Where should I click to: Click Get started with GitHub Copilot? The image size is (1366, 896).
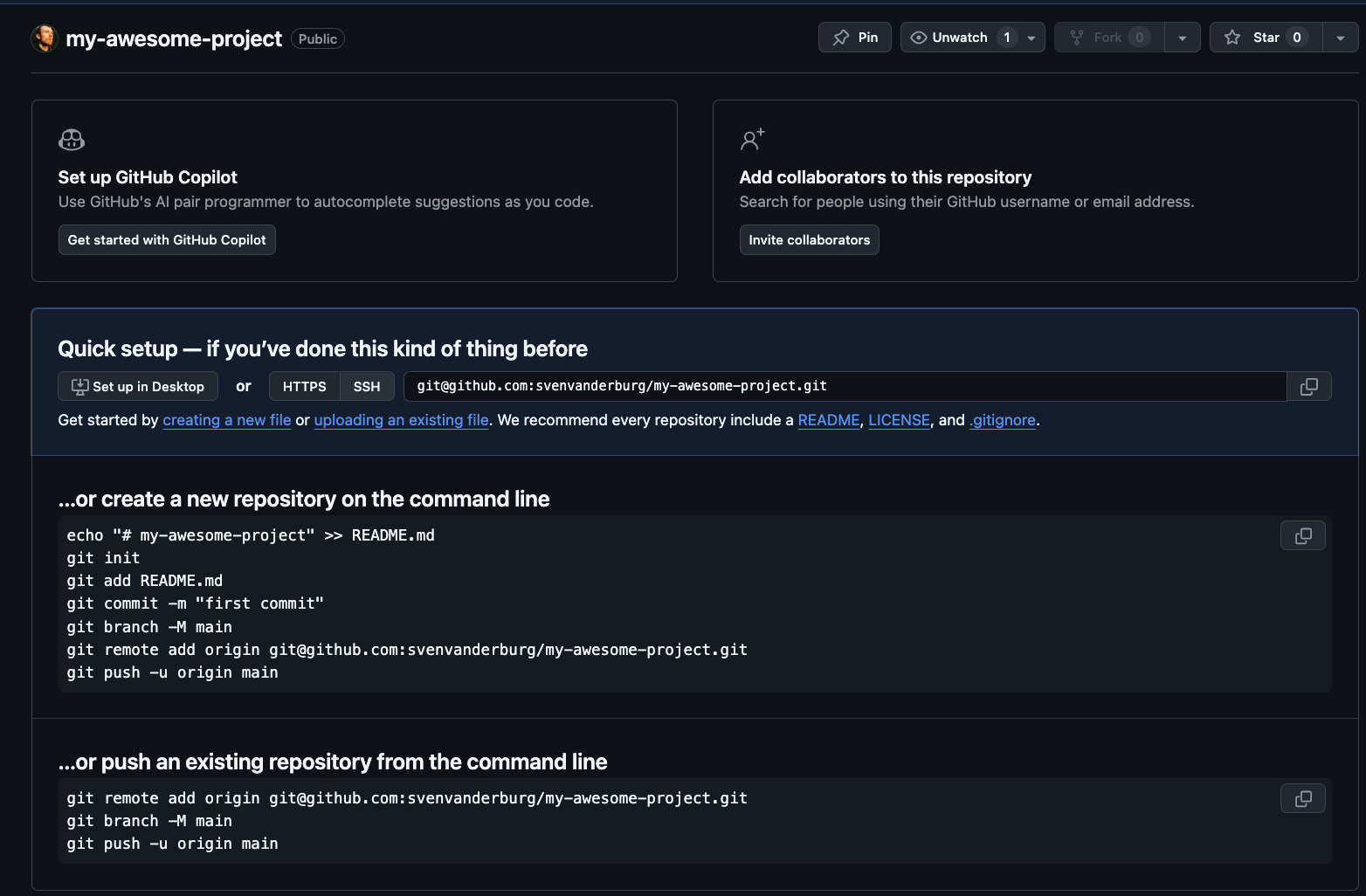pos(167,240)
